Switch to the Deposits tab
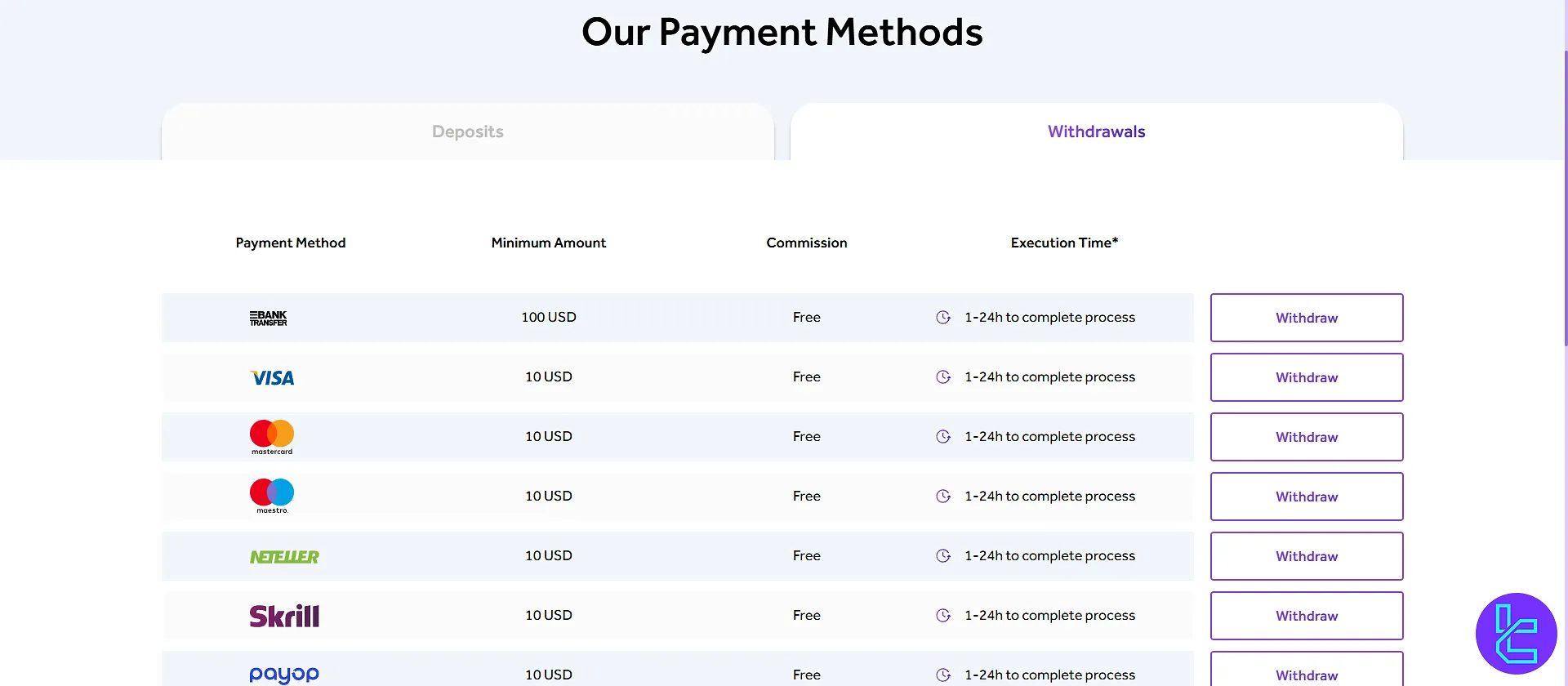 tap(468, 131)
